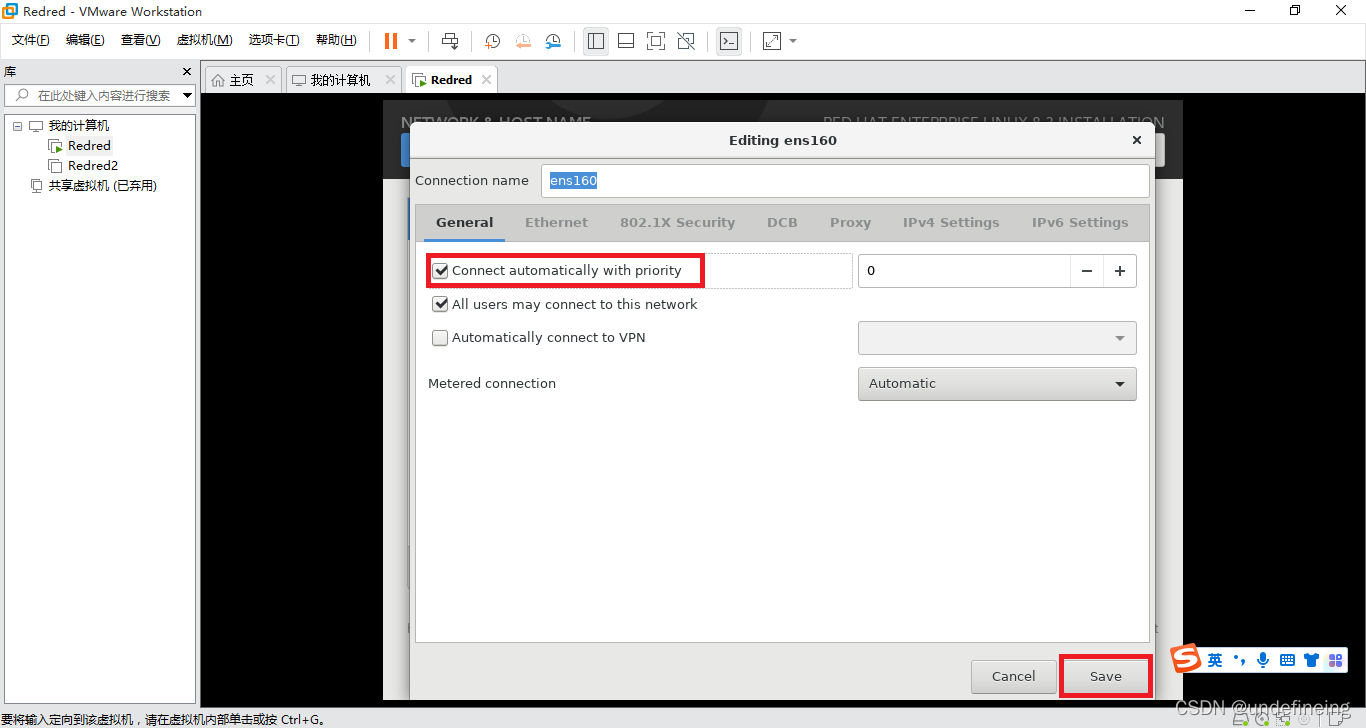Enable Automatically connect to VPN checkbox
This screenshot has height=728, width=1366.
[x=440, y=338]
